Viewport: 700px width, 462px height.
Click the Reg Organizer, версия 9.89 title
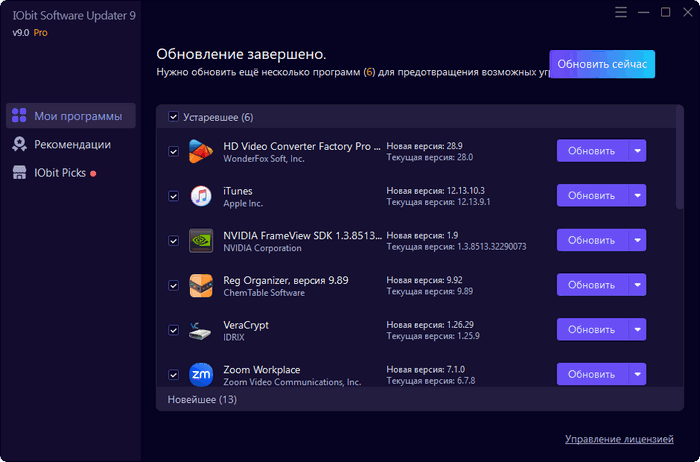pyautogui.click(x=286, y=280)
